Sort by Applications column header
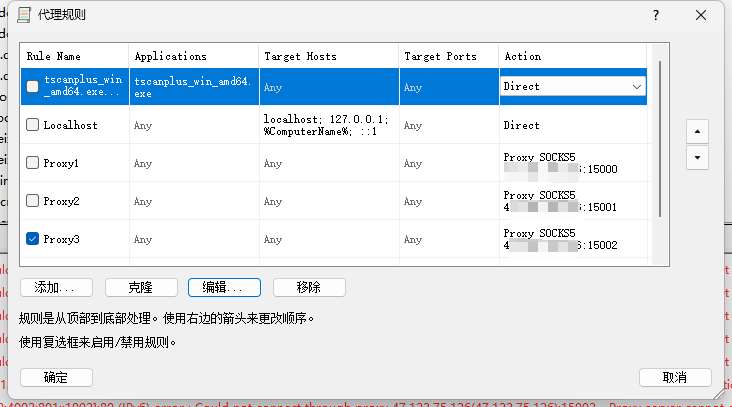This screenshot has width=732, height=407. tap(194, 56)
